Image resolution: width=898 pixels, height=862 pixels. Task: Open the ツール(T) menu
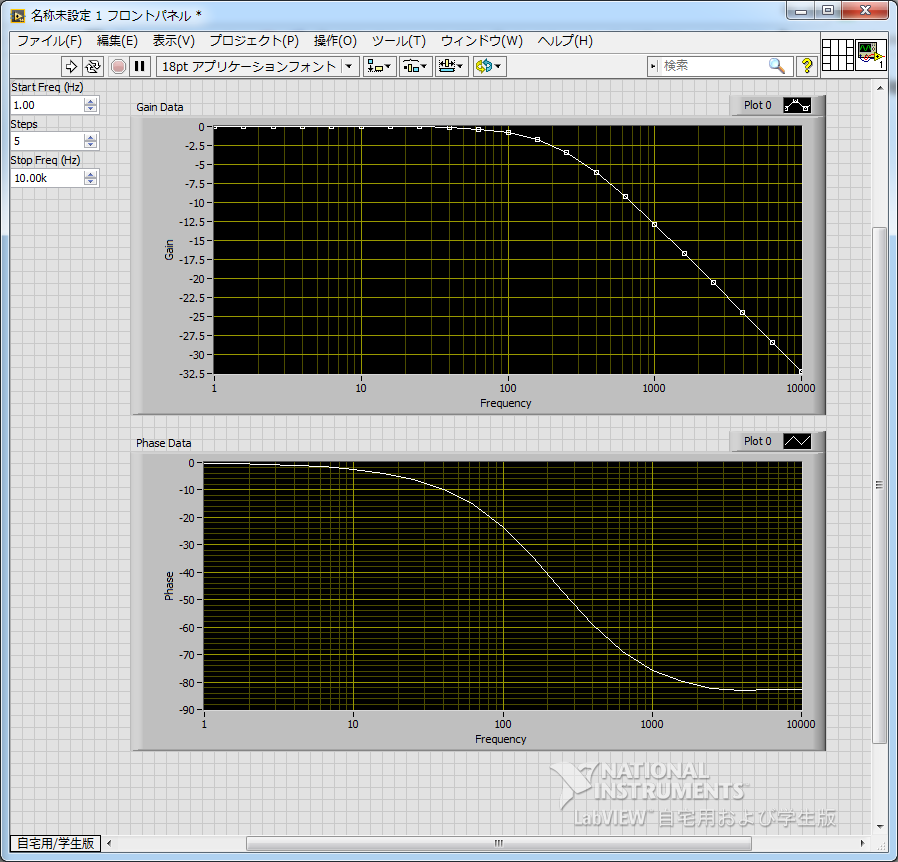pyautogui.click(x=399, y=41)
